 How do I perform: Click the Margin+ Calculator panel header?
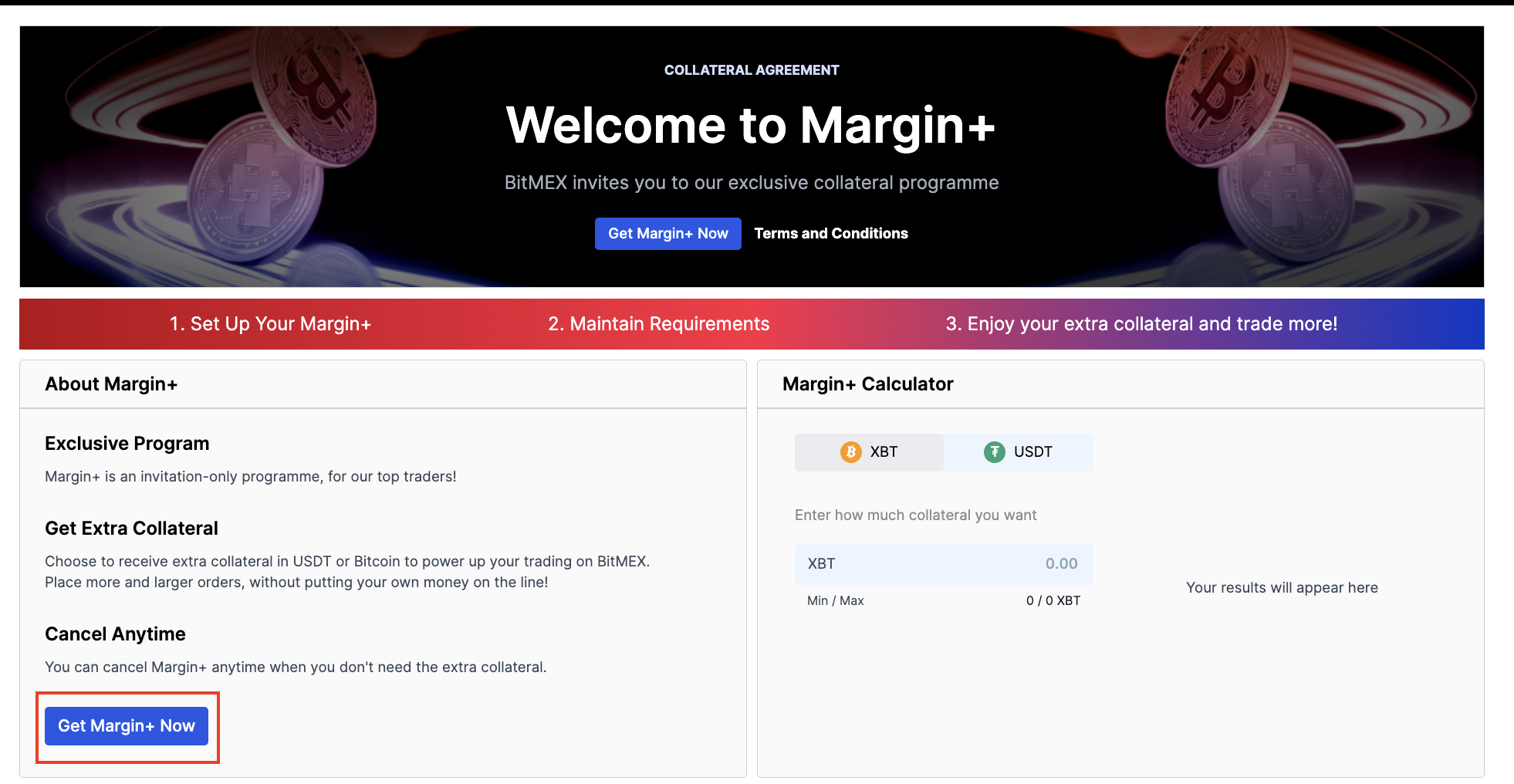tap(867, 384)
